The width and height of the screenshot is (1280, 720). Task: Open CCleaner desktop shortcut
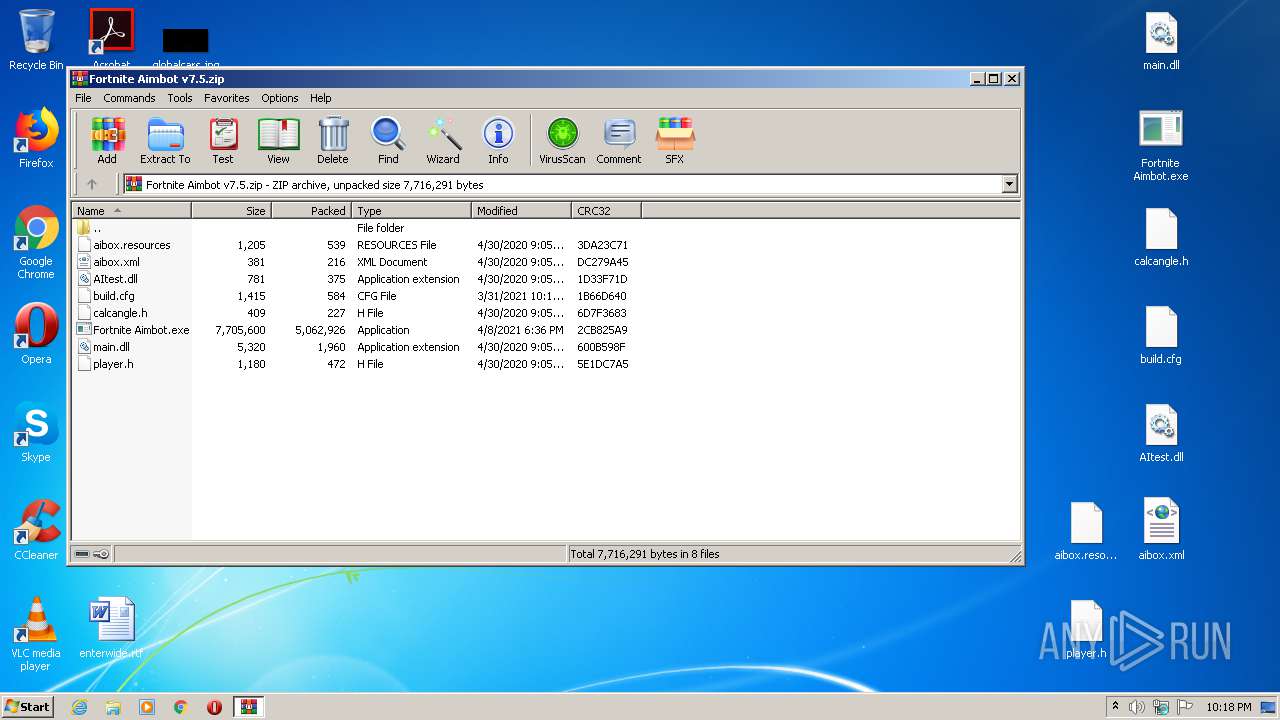[36, 530]
